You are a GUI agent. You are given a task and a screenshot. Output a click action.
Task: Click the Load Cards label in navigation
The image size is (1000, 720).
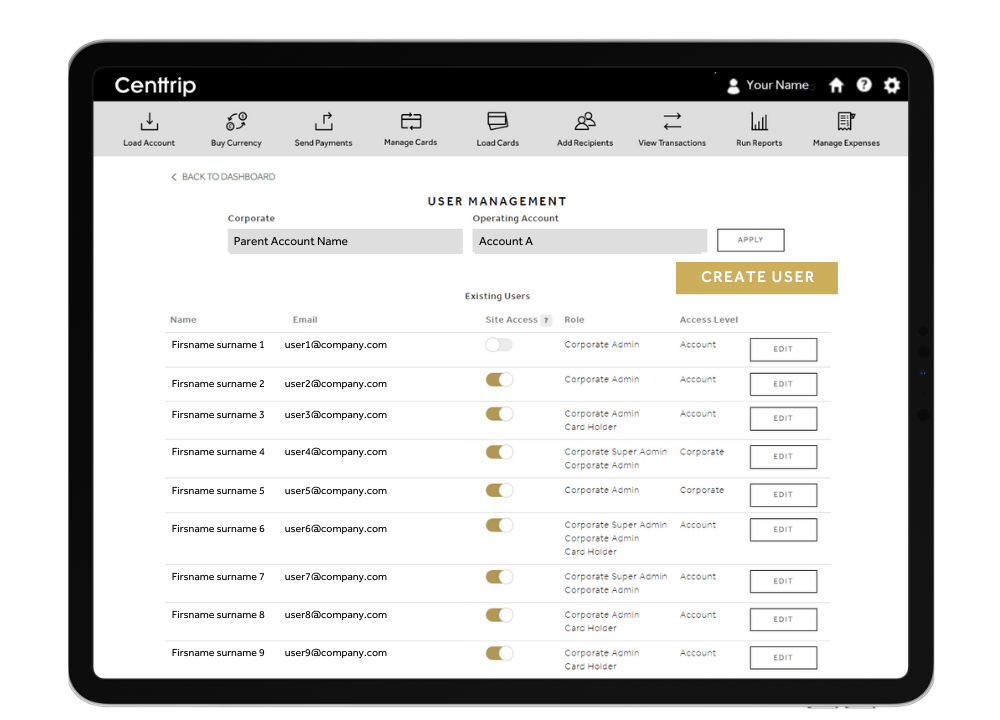pyautogui.click(x=497, y=143)
